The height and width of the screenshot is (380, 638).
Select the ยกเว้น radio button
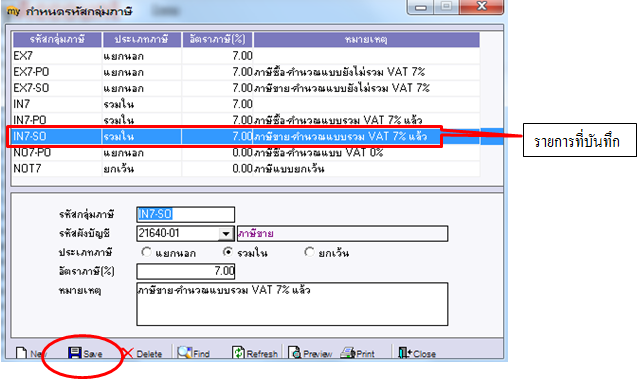(309, 252)
